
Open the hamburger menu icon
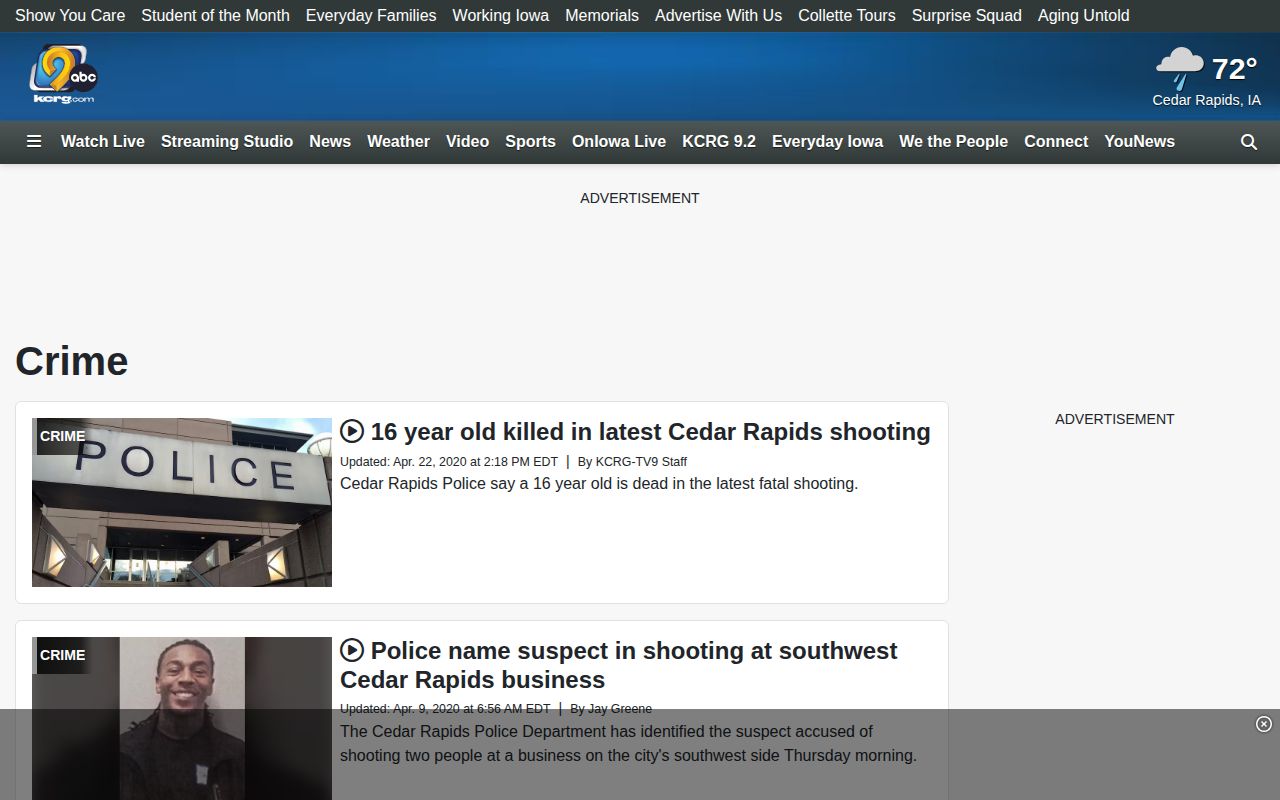[x=34, y=142]
